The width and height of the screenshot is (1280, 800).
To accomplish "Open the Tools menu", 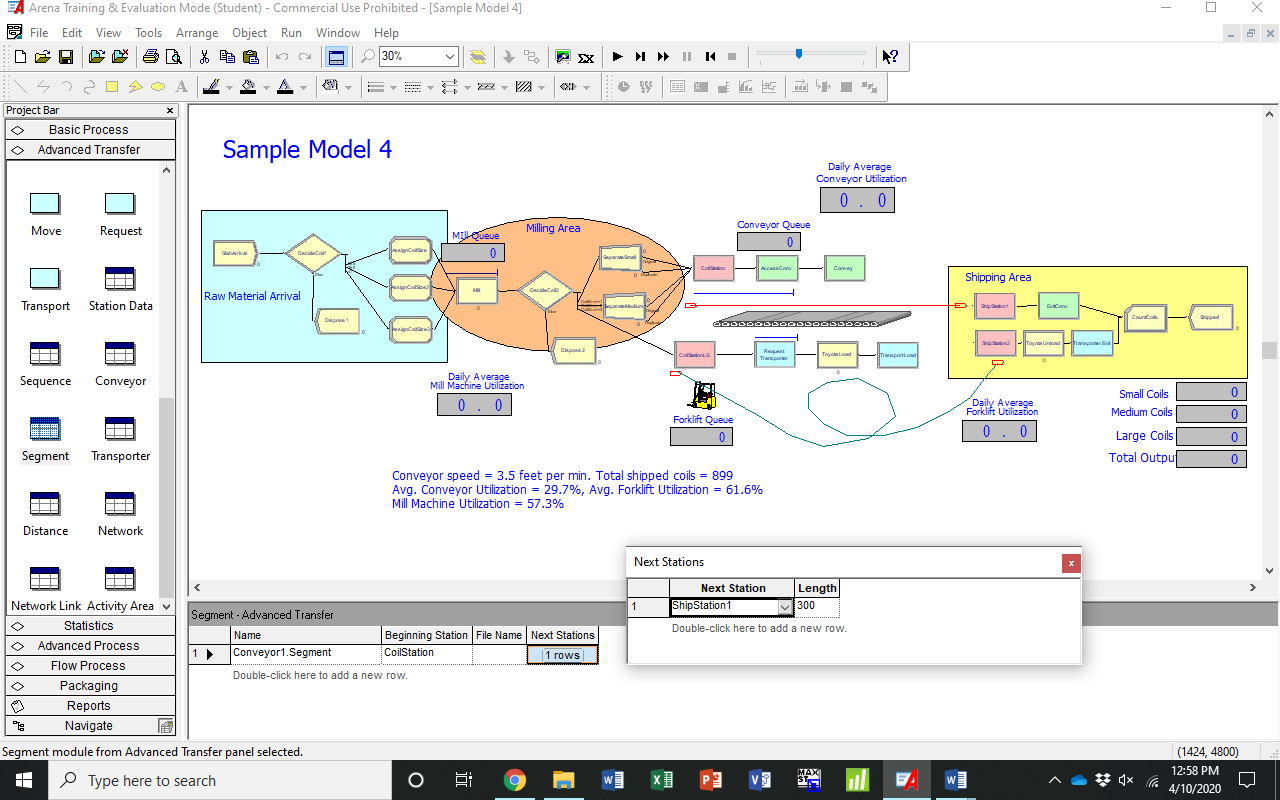I will pyautogui.click(x=149, y=33).
